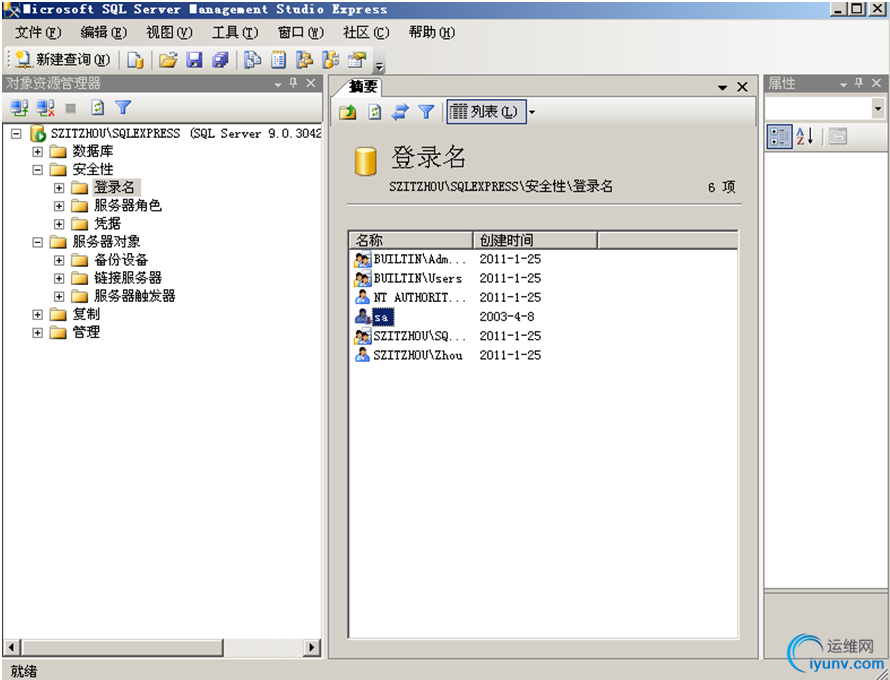Collapse the 安全性 node
This screenshot has height=680, width=890.
(x=37, y=170)
